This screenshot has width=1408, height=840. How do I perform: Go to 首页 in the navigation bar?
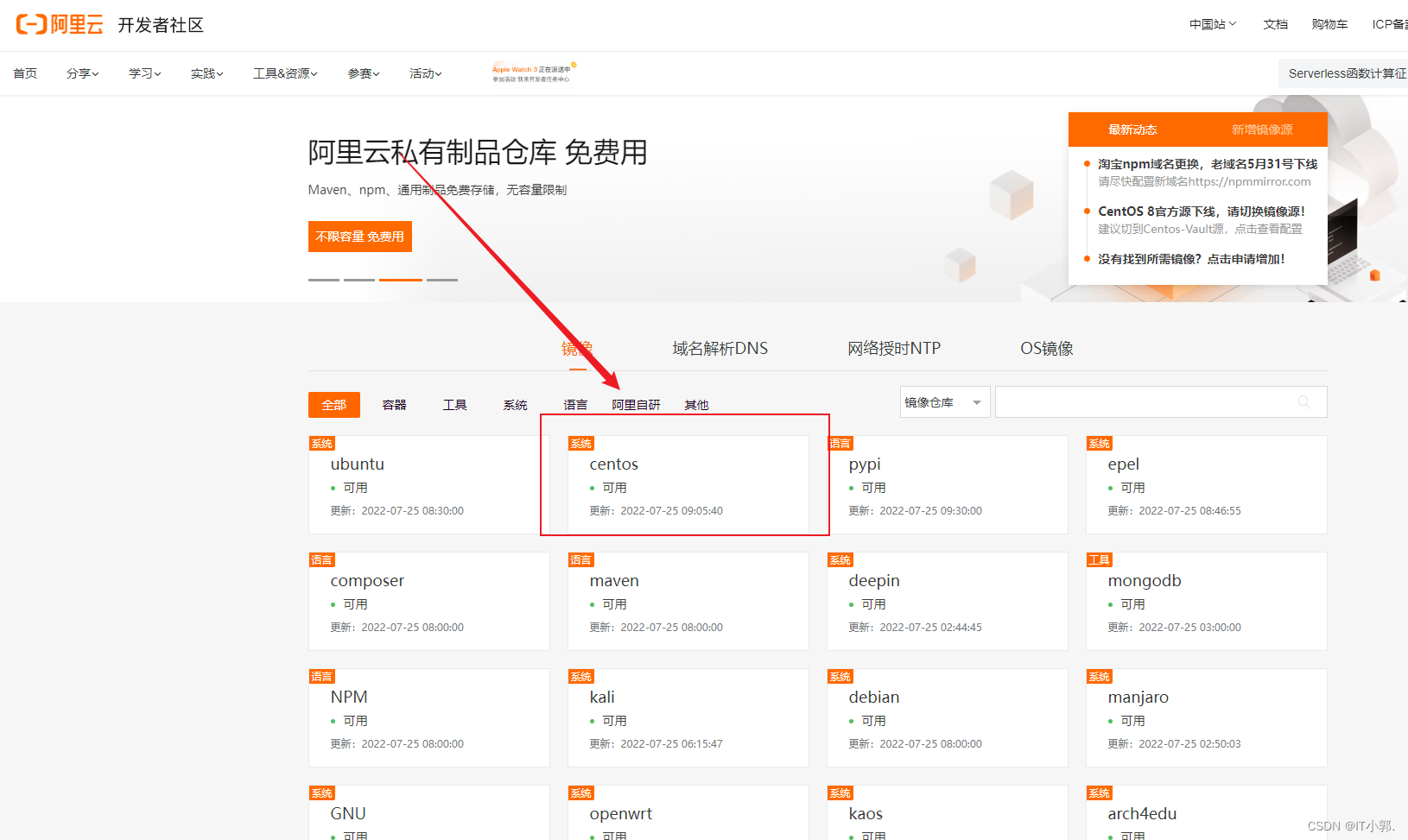click(25, 73)
